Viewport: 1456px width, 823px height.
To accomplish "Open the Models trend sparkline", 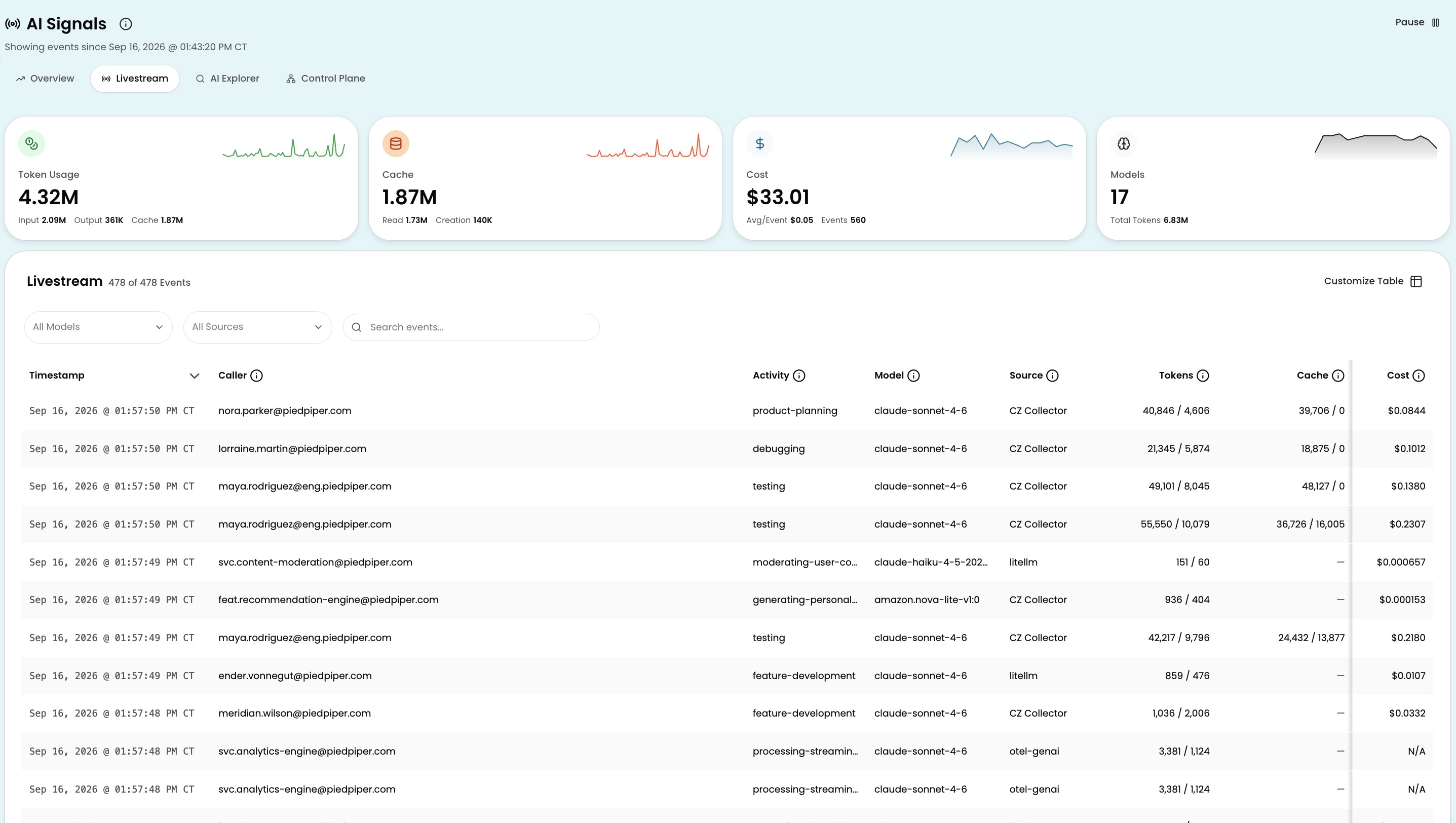I will click(1376, 146).
